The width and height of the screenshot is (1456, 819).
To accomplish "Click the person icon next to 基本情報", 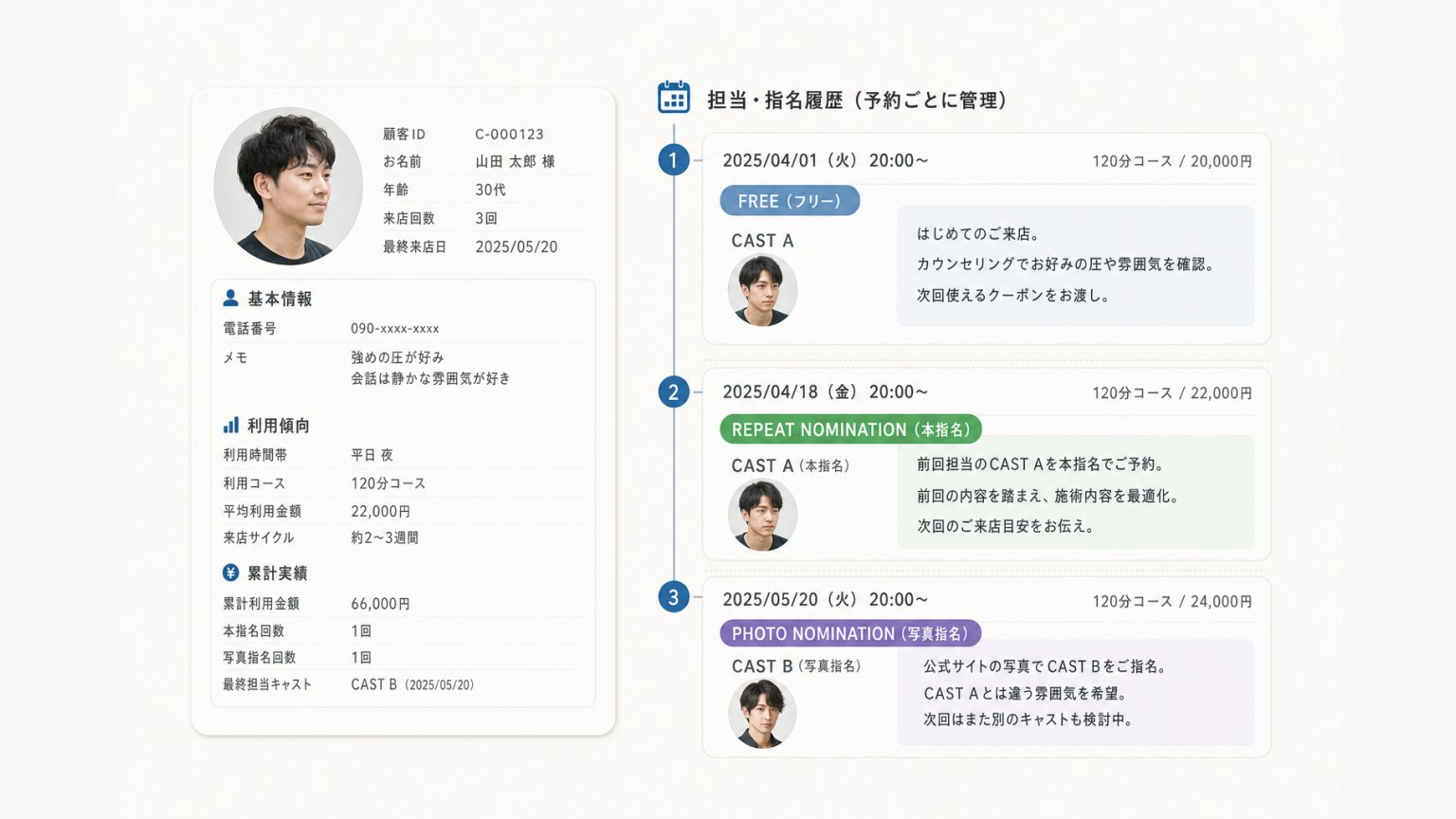I will click(x=230, y=298).
